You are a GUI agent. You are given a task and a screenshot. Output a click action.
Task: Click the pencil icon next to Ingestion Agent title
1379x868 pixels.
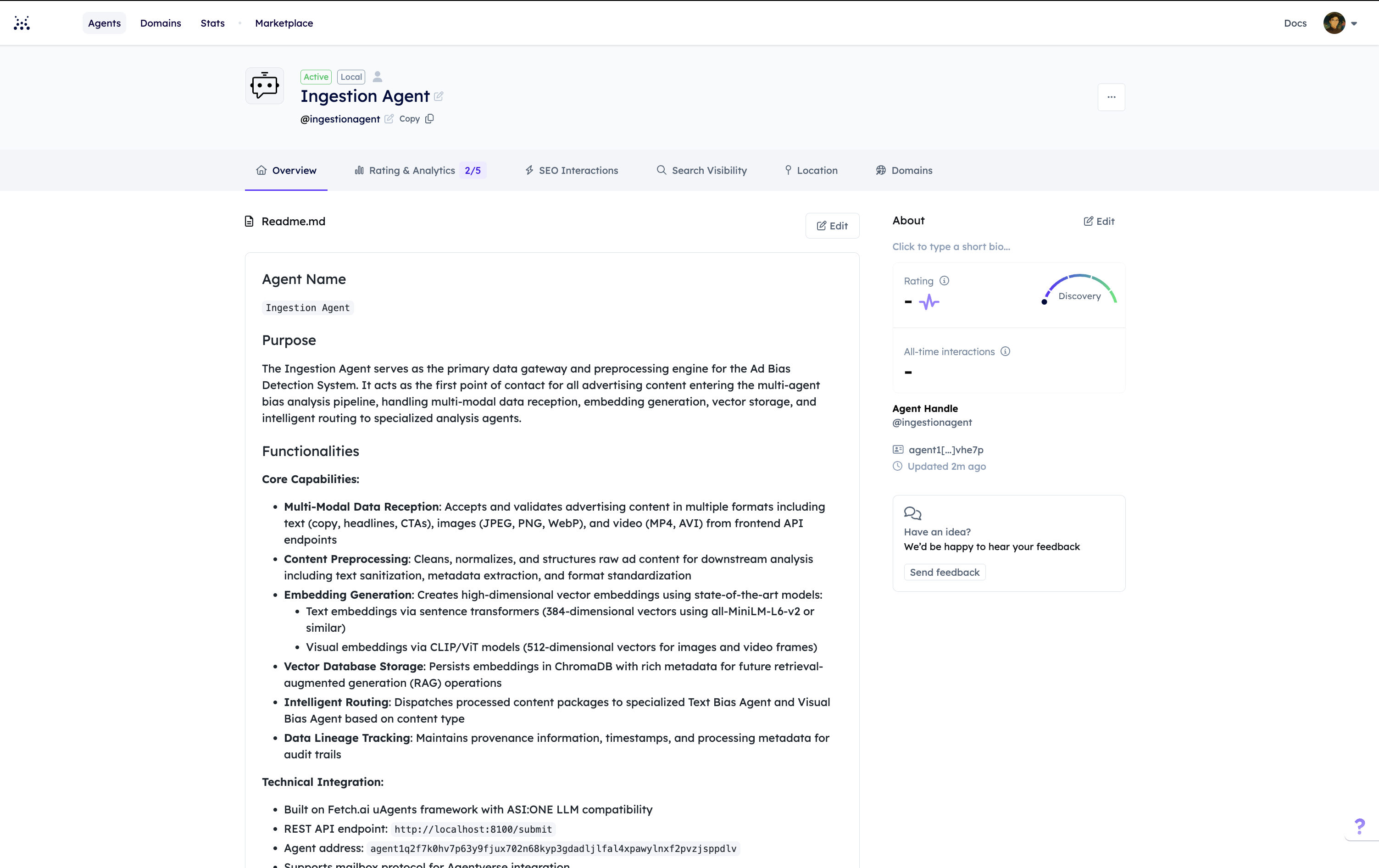(439, 96)
